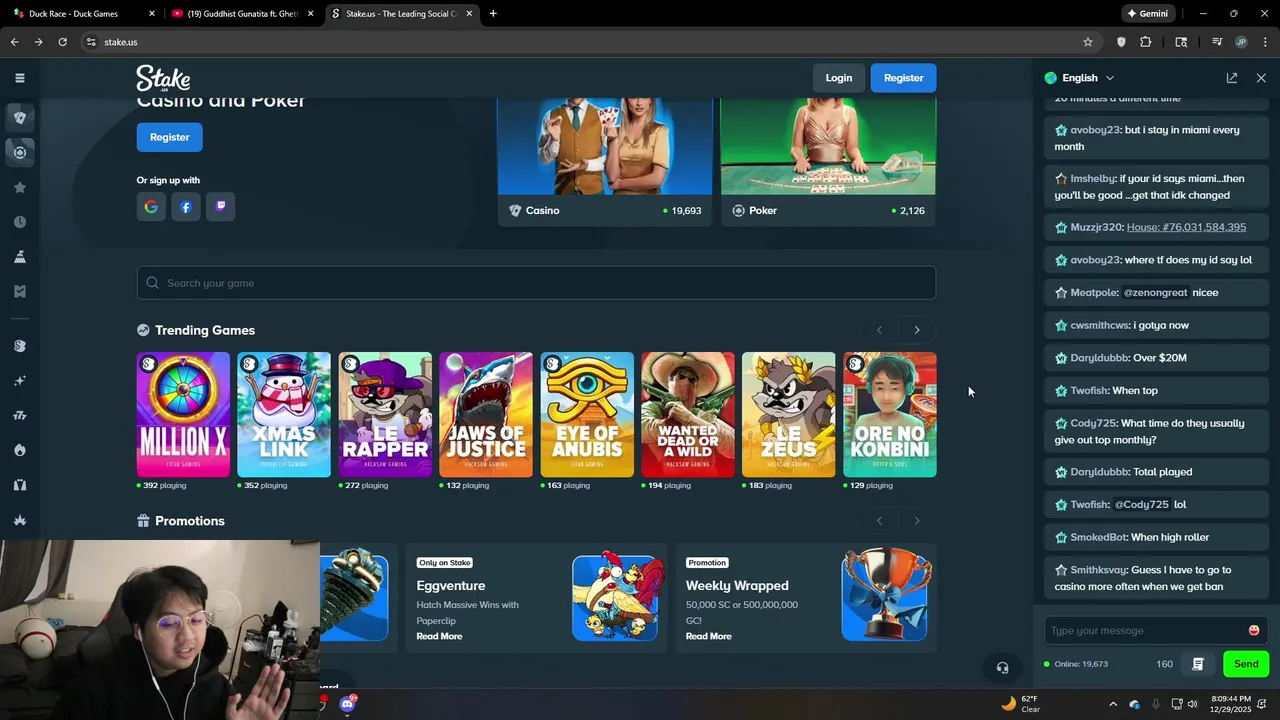Click Register below Casino and Poker

click(x=170, y=137)
